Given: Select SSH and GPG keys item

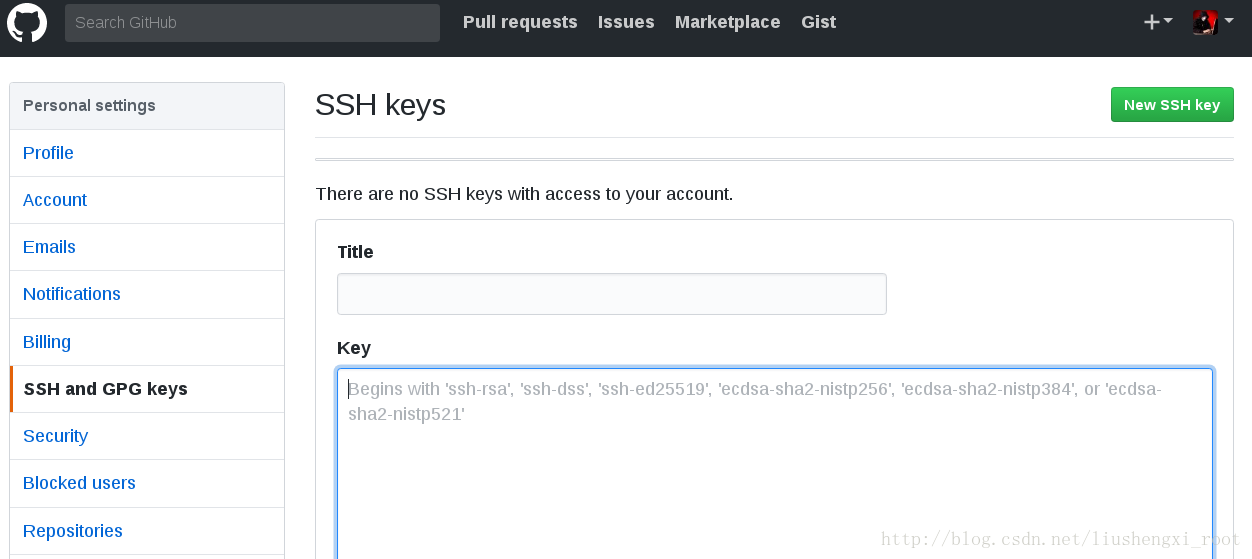Looking at the screenshot, I should tap(147, 389).
